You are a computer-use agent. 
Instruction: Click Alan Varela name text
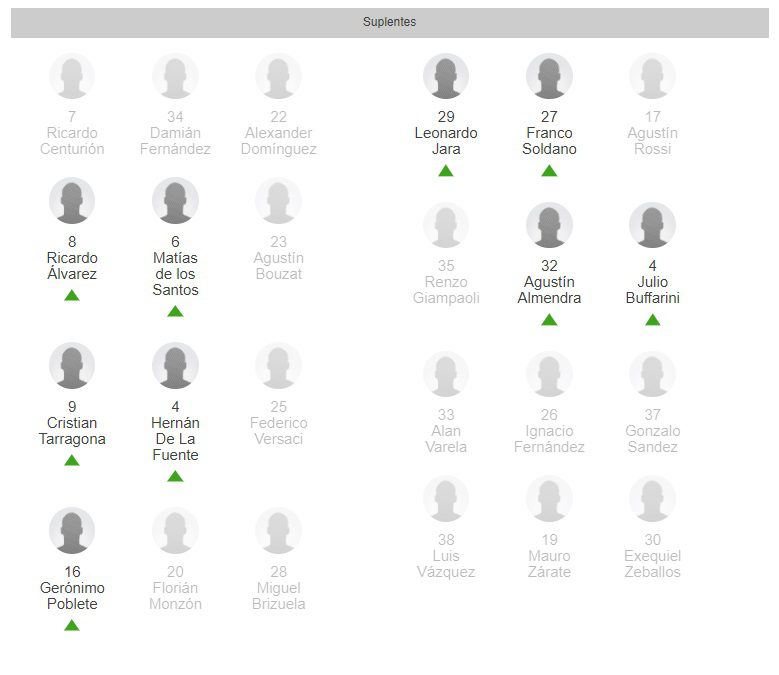(x=446, y=439)
